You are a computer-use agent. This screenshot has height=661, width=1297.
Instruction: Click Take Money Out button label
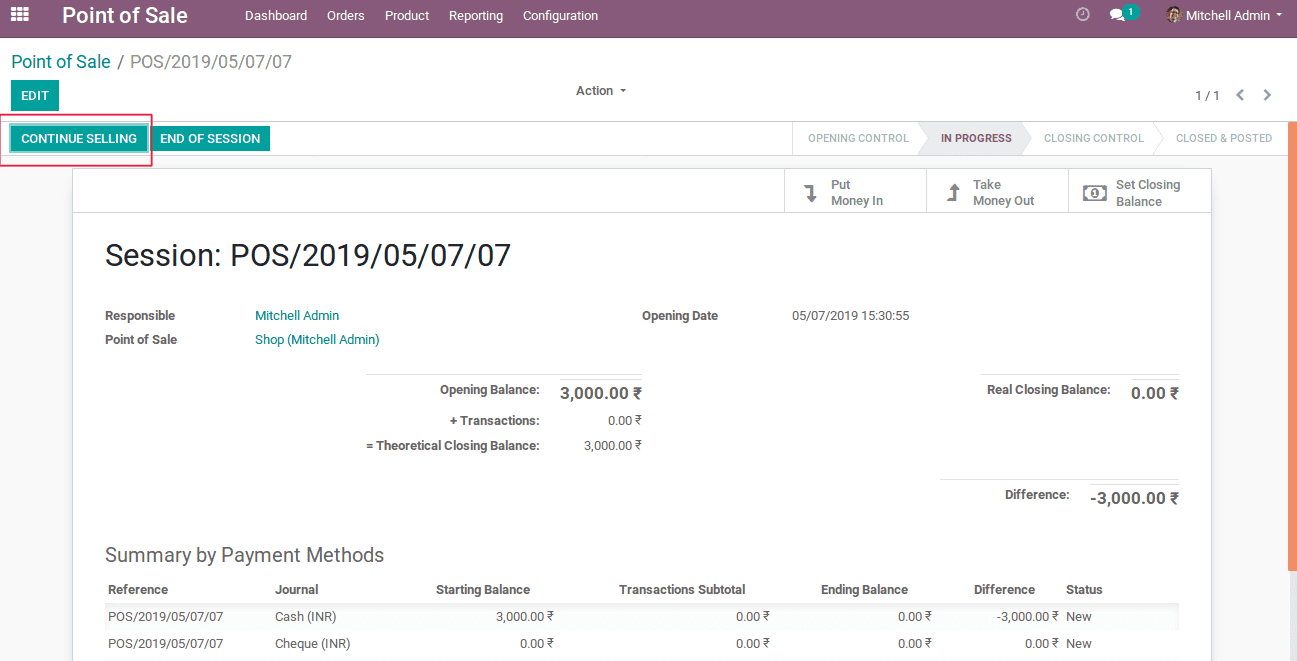pyautogui.click(x=1003, y=193)
